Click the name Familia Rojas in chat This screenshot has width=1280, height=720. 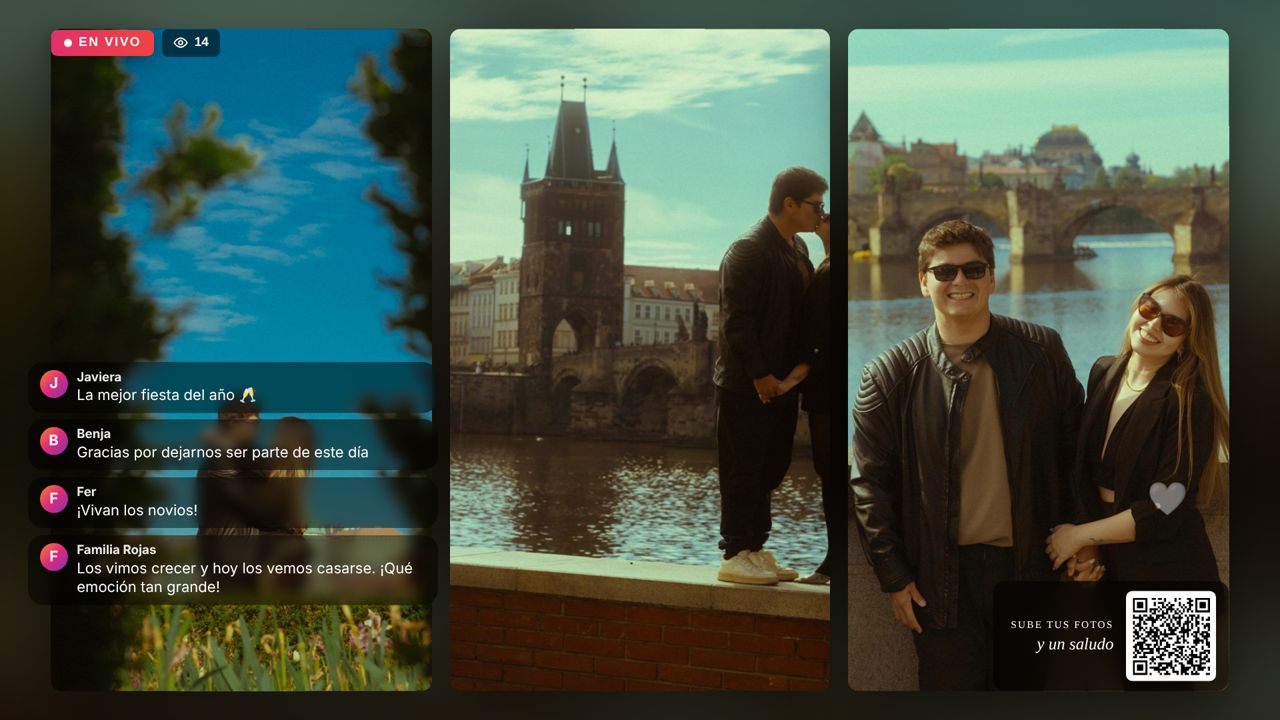116,550
